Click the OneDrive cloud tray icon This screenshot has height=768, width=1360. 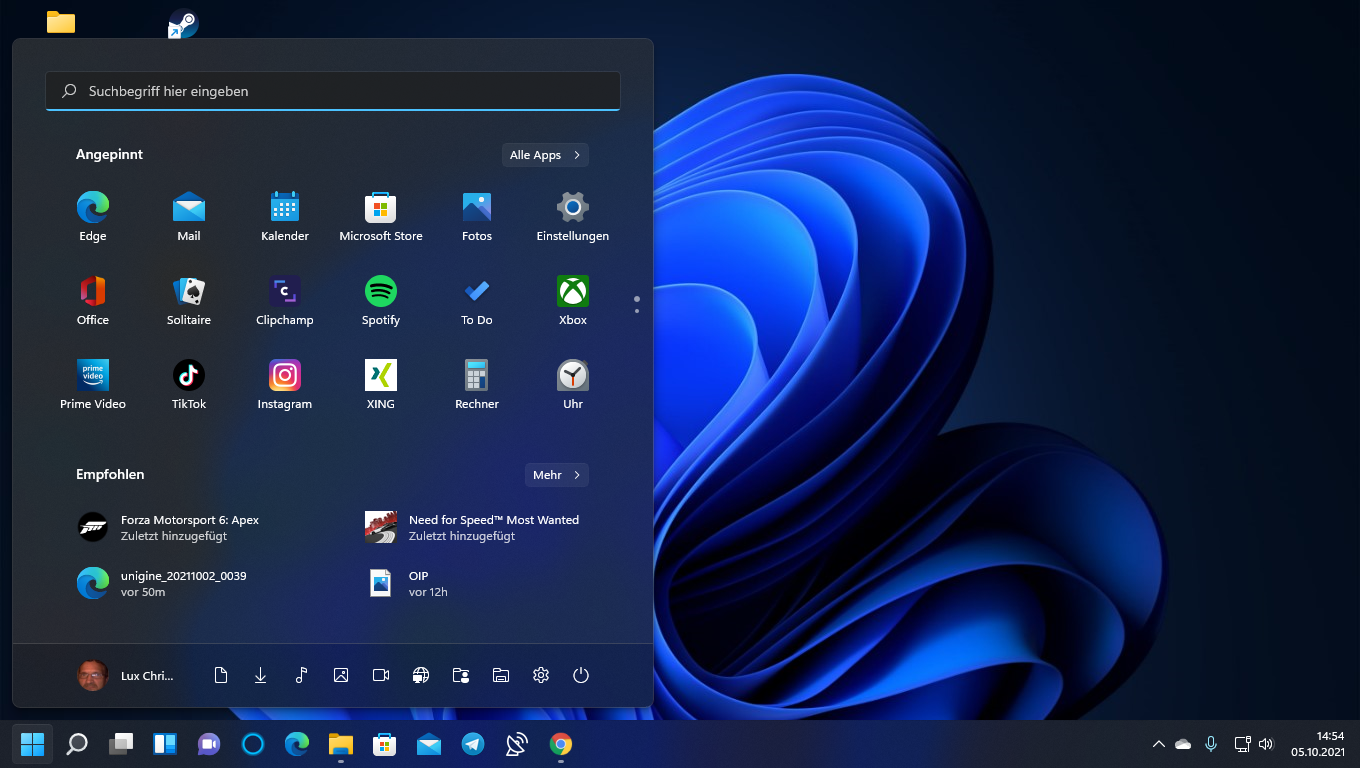[1184, 744]
